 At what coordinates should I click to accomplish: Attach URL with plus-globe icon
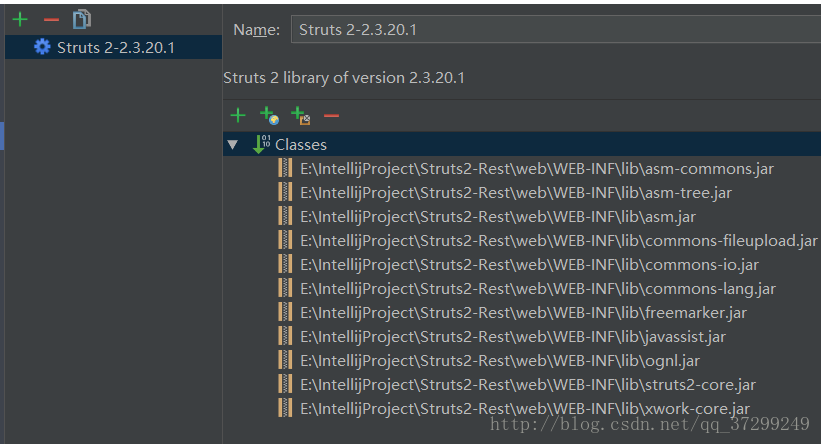click(269, 115)
